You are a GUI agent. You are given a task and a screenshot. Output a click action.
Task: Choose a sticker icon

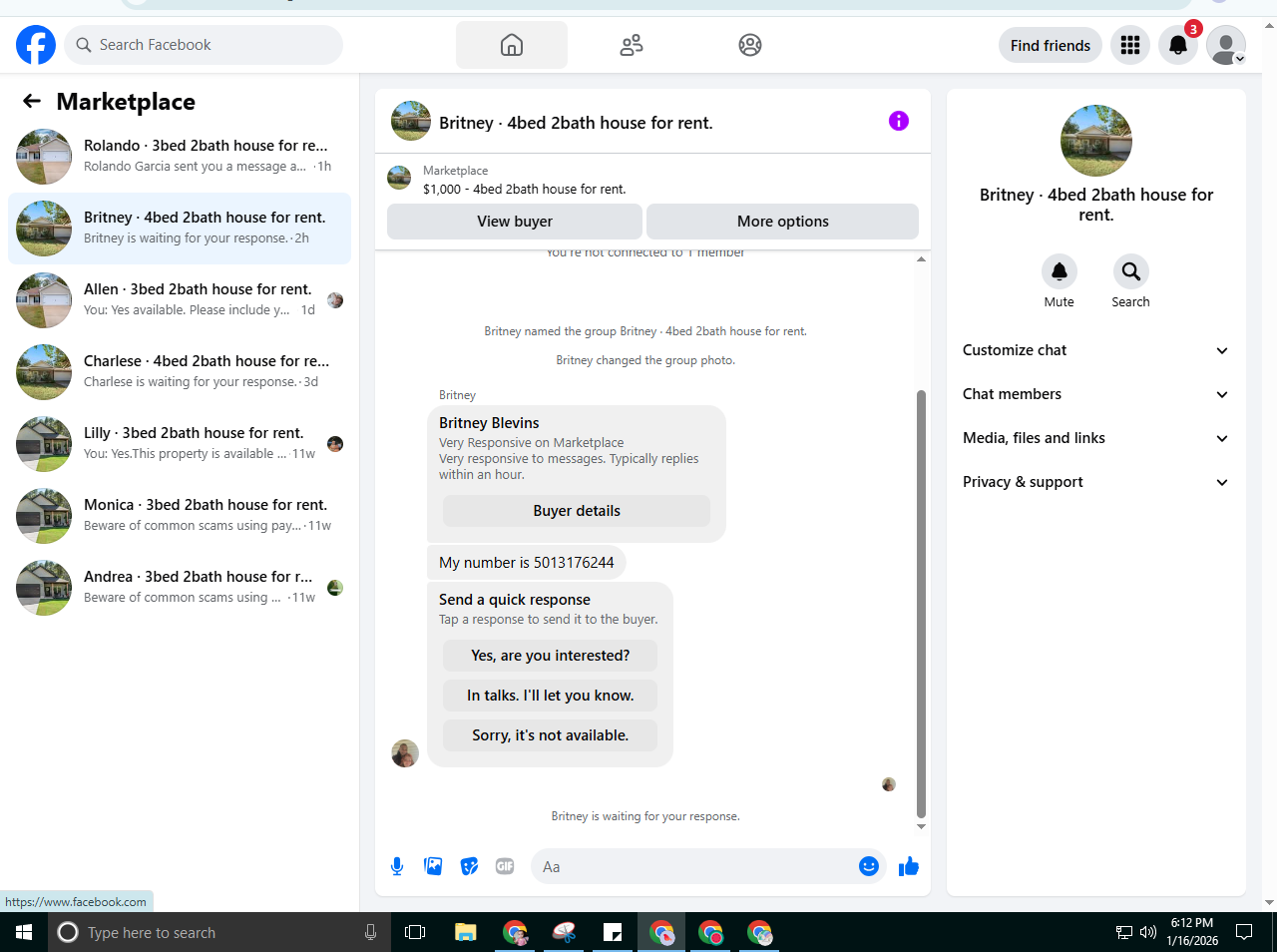click(469, 866)
